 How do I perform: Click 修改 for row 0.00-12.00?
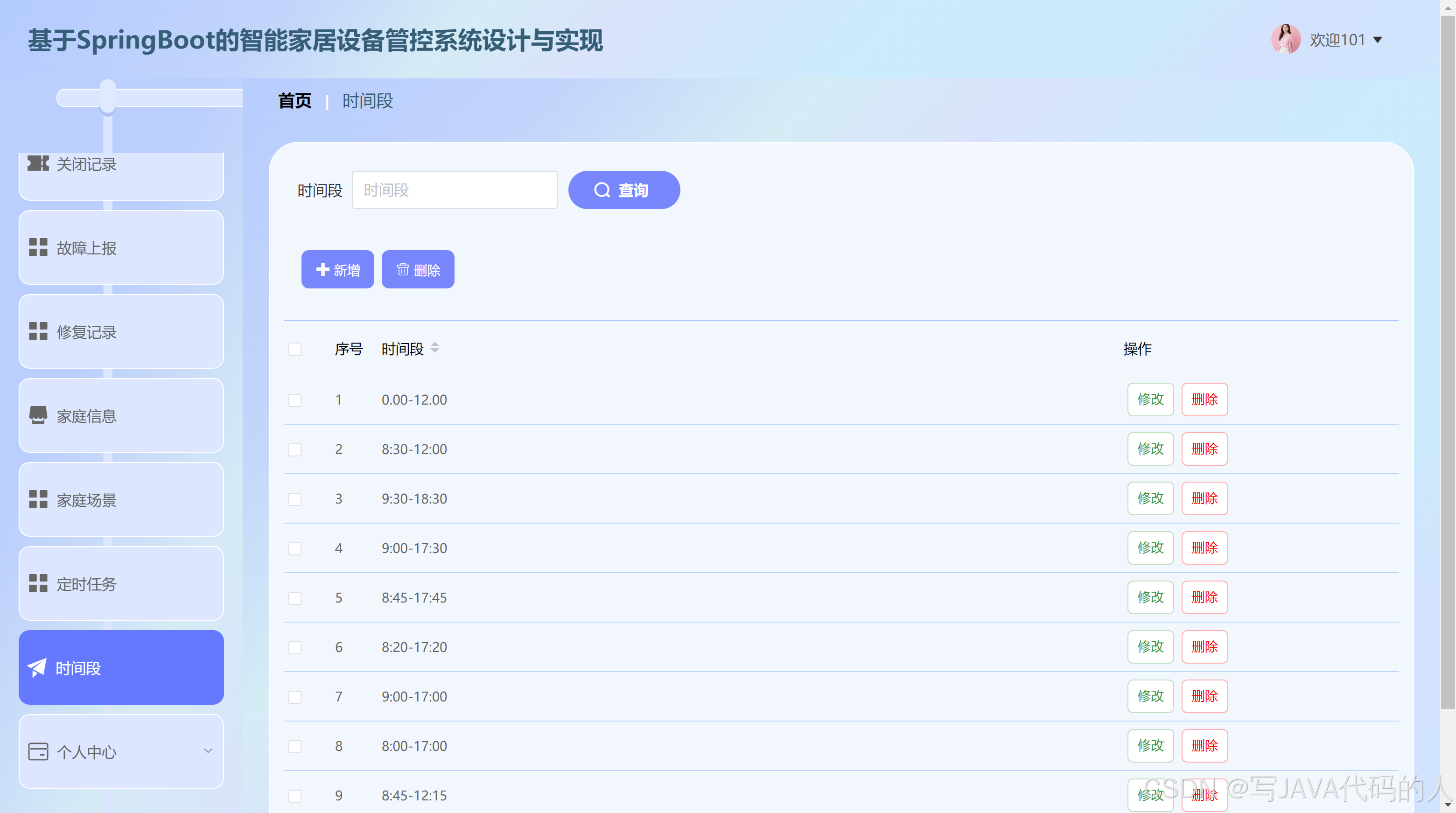(1150, 399)
